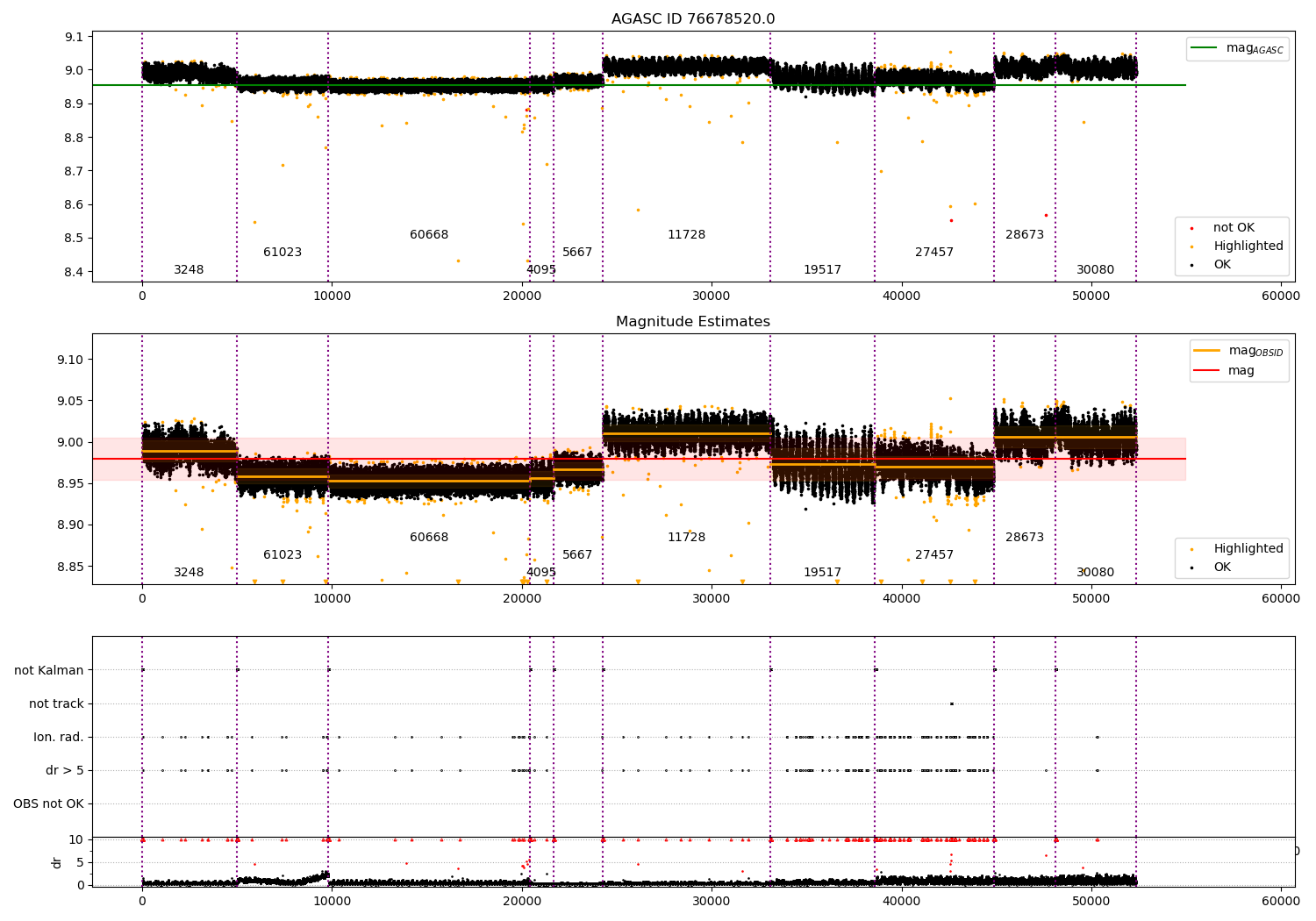Click the 8.5 y-axis tick label
This screenshot has height=921, width=1316.
point(75,239)
